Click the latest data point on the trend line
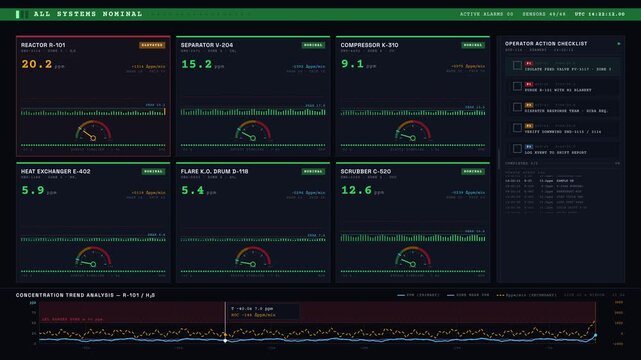Image resolution: width=641 pixels, height=360 pixels. (595, 335)
